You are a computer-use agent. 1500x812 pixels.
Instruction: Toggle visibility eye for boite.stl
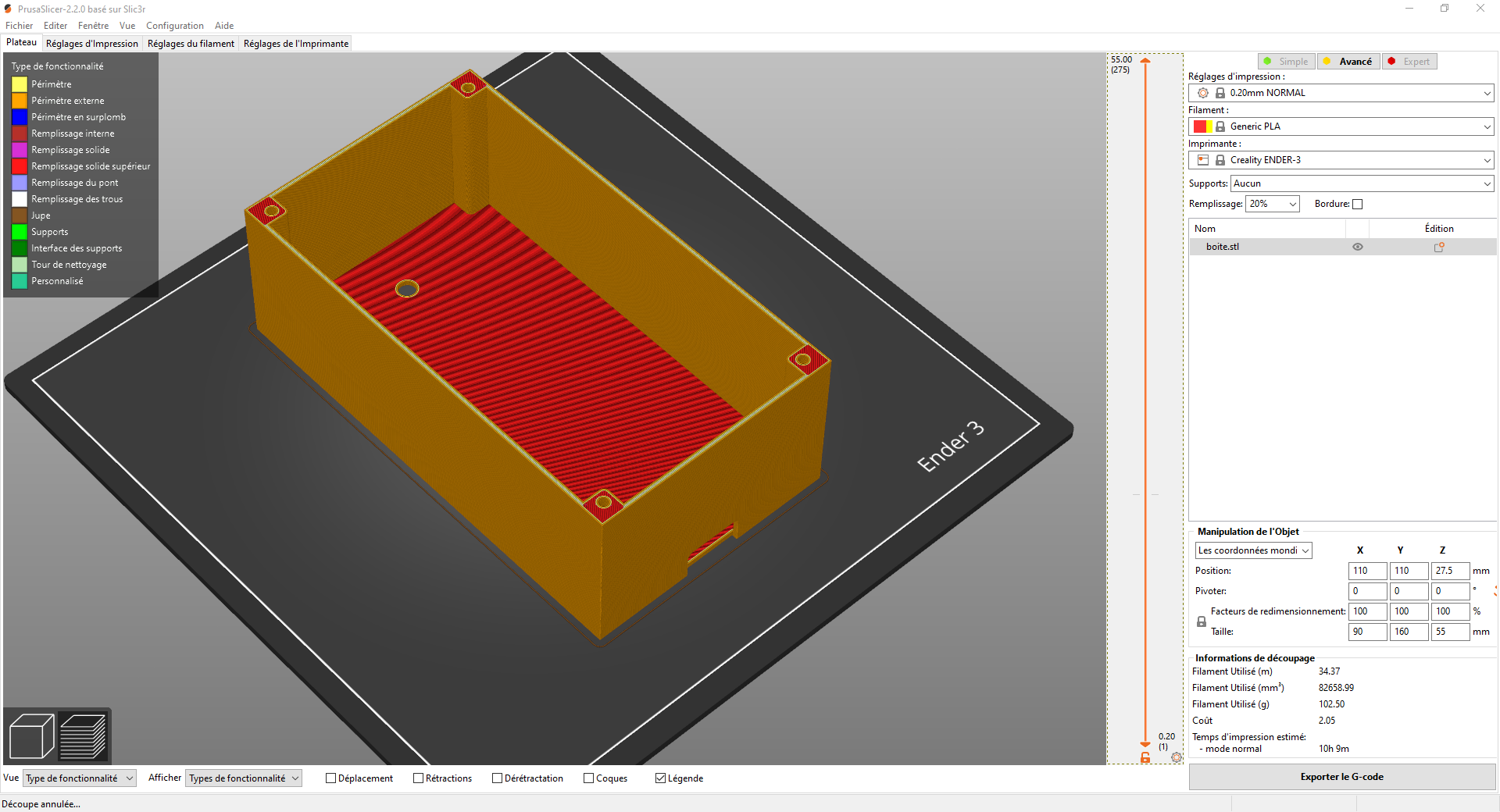(1358, 247)
